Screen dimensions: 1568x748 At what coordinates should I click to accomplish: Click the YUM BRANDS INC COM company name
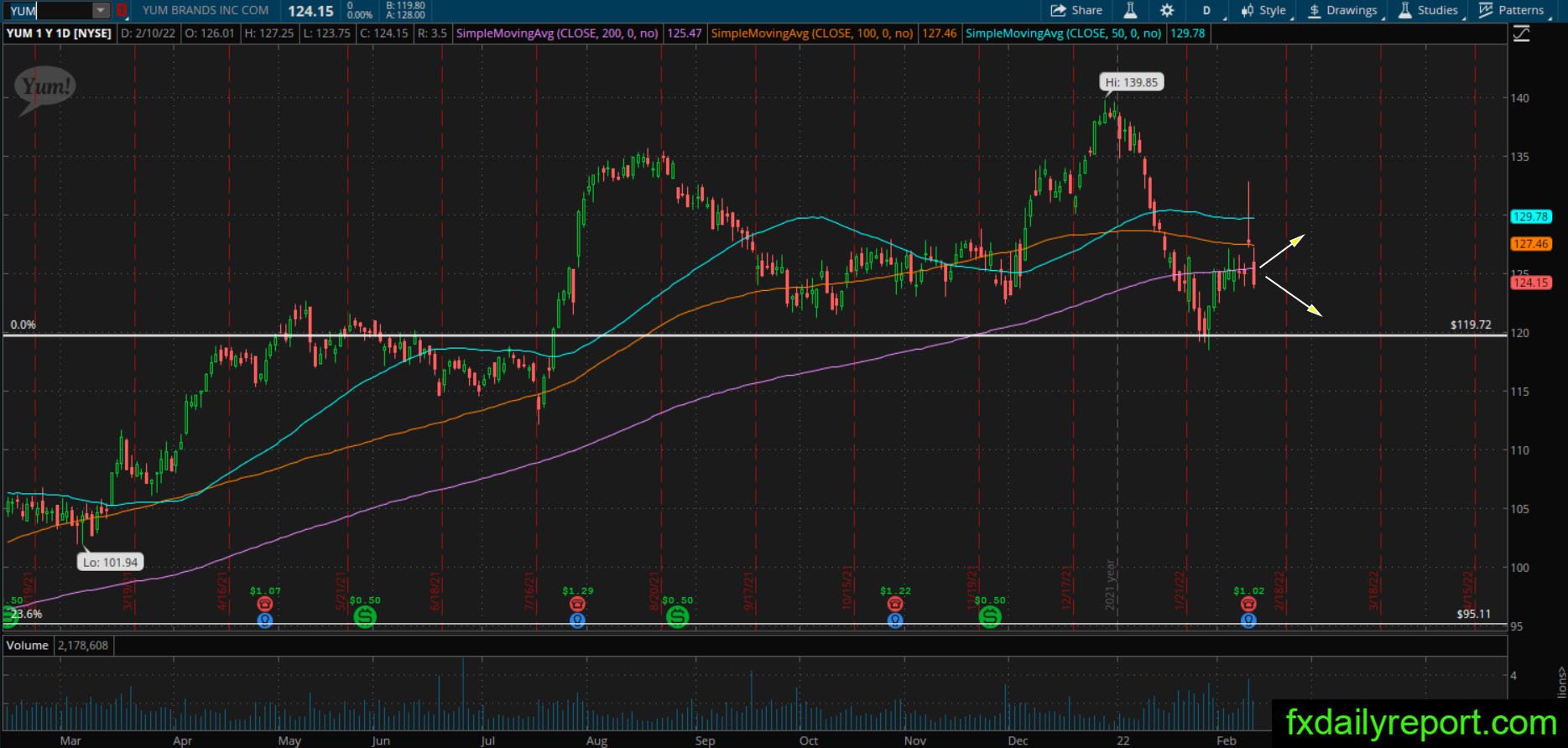tap(206, 10)
